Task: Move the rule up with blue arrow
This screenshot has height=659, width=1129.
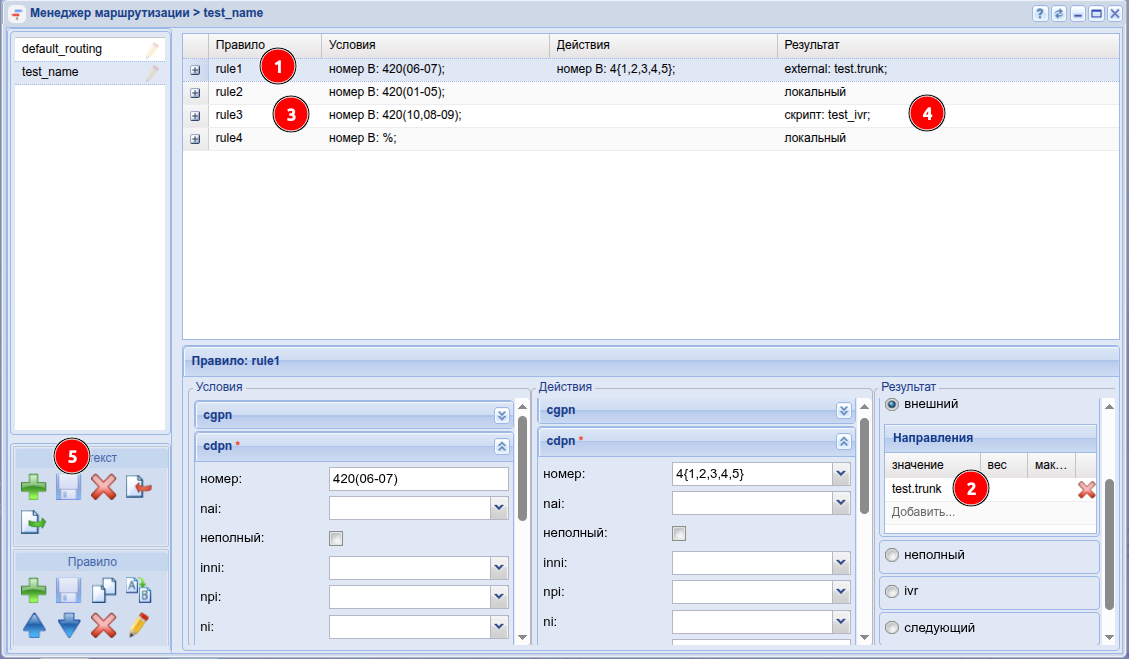Action: (x=34, y=626)
